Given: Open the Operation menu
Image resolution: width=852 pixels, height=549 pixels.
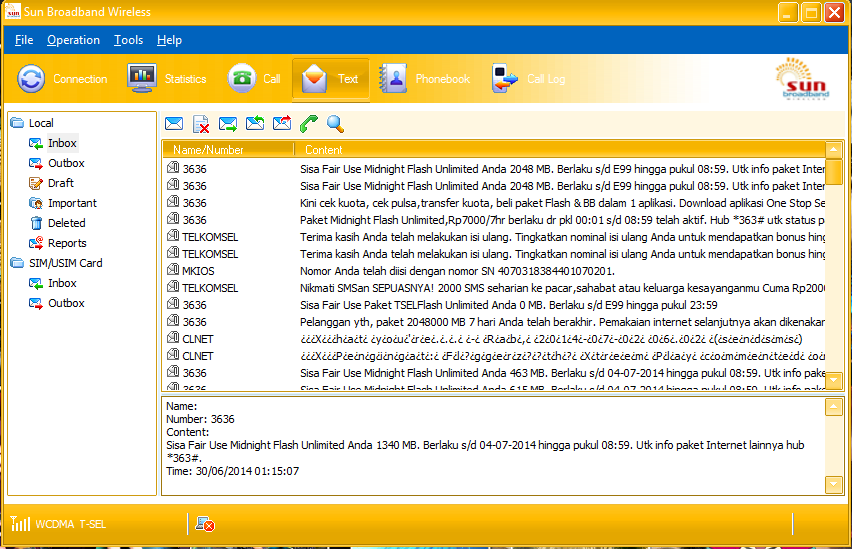Looking at the screenshot, I should tap(73, 40).
